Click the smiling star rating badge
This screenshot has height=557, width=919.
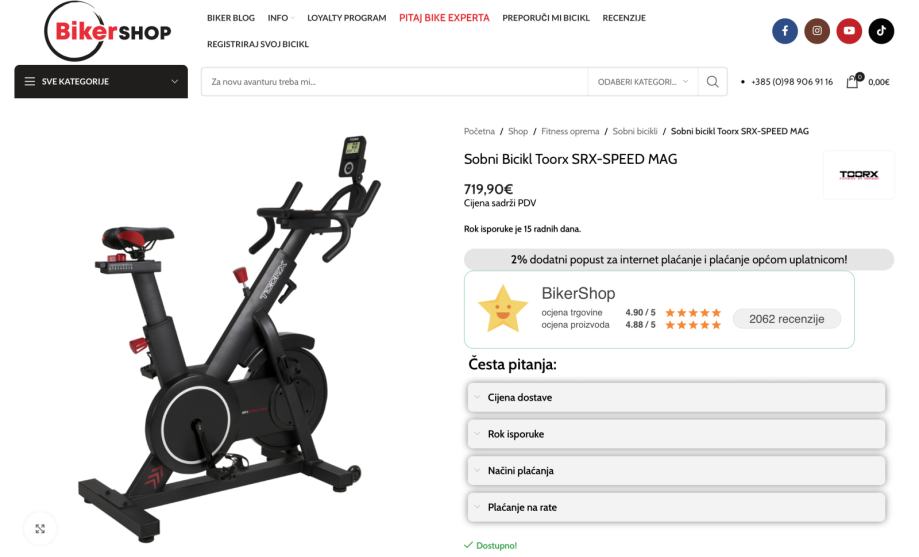503,308
